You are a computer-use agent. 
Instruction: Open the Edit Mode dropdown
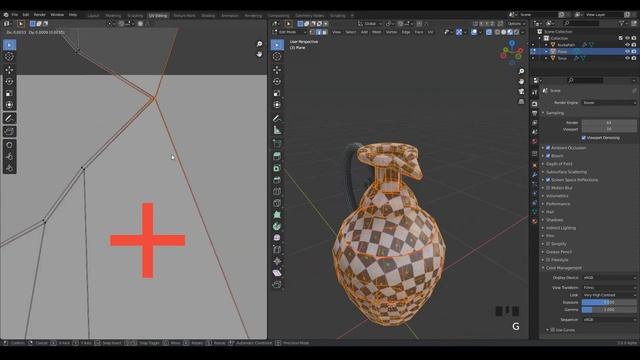click(x=289, y=32)
